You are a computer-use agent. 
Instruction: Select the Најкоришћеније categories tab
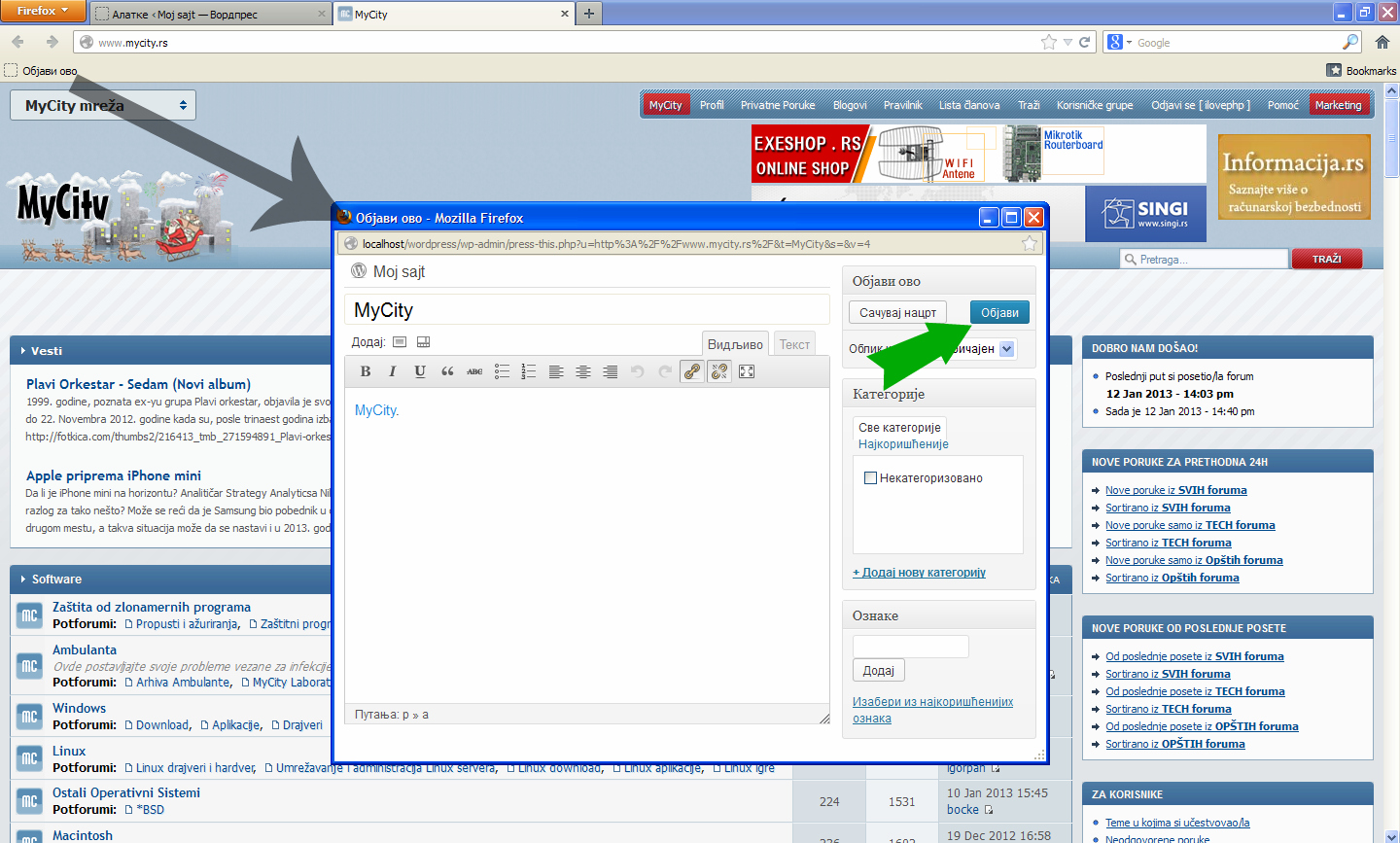tap(903, 444)
